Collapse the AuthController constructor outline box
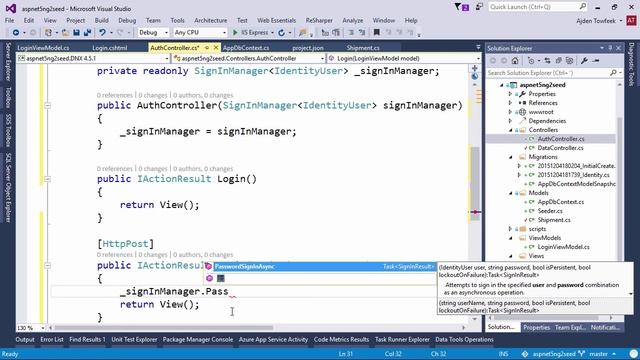The image size is (640, 360). tap(47, 106)
